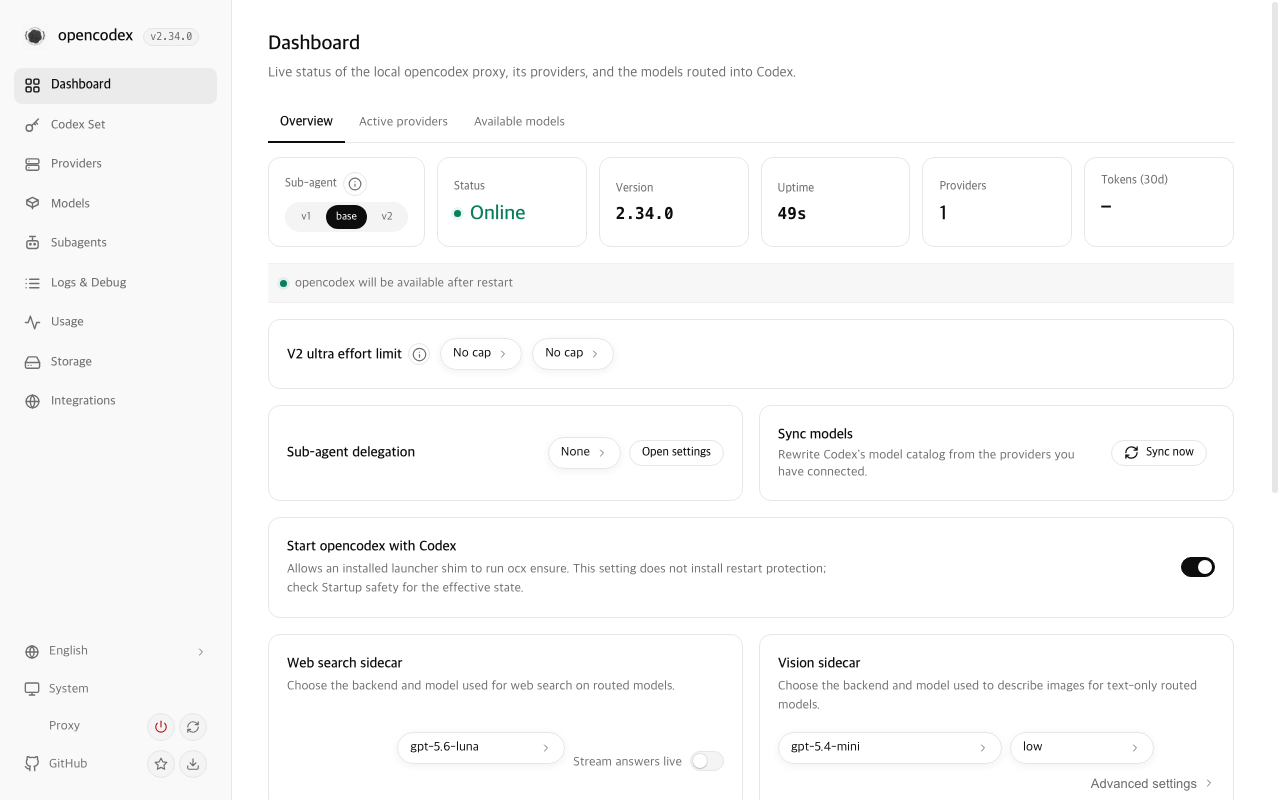This screenshot has width=1280, height=800.
Task: Open Codex Set via its key icon
Action: 32,125
